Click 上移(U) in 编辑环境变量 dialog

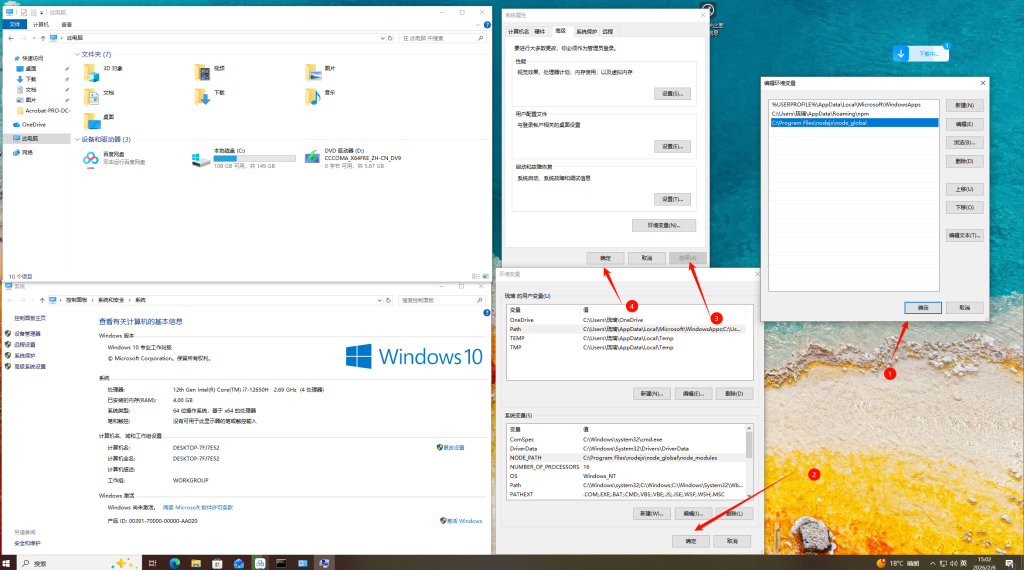[964, 189]
